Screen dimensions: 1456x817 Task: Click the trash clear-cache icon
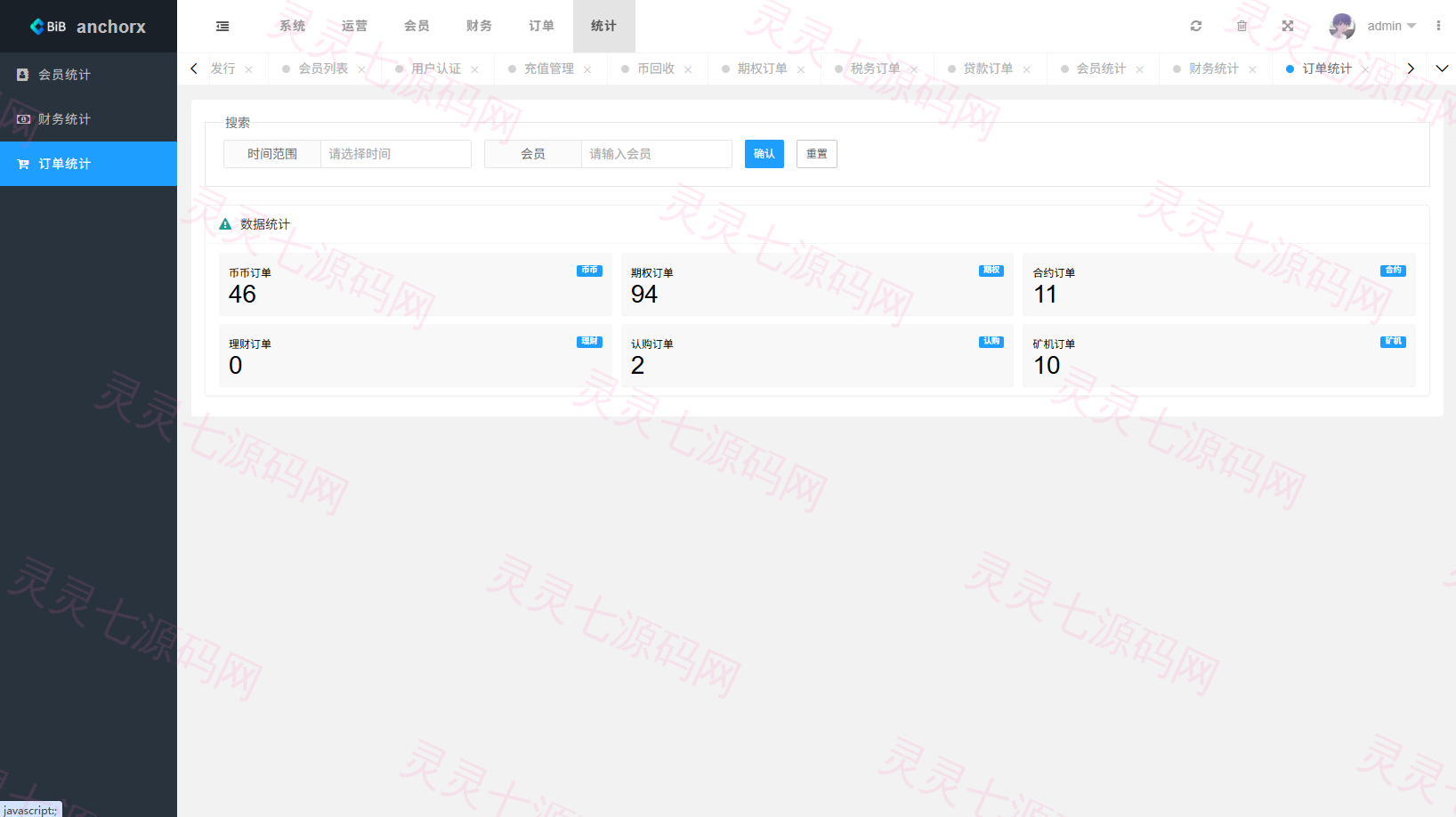click(1242, 26)
